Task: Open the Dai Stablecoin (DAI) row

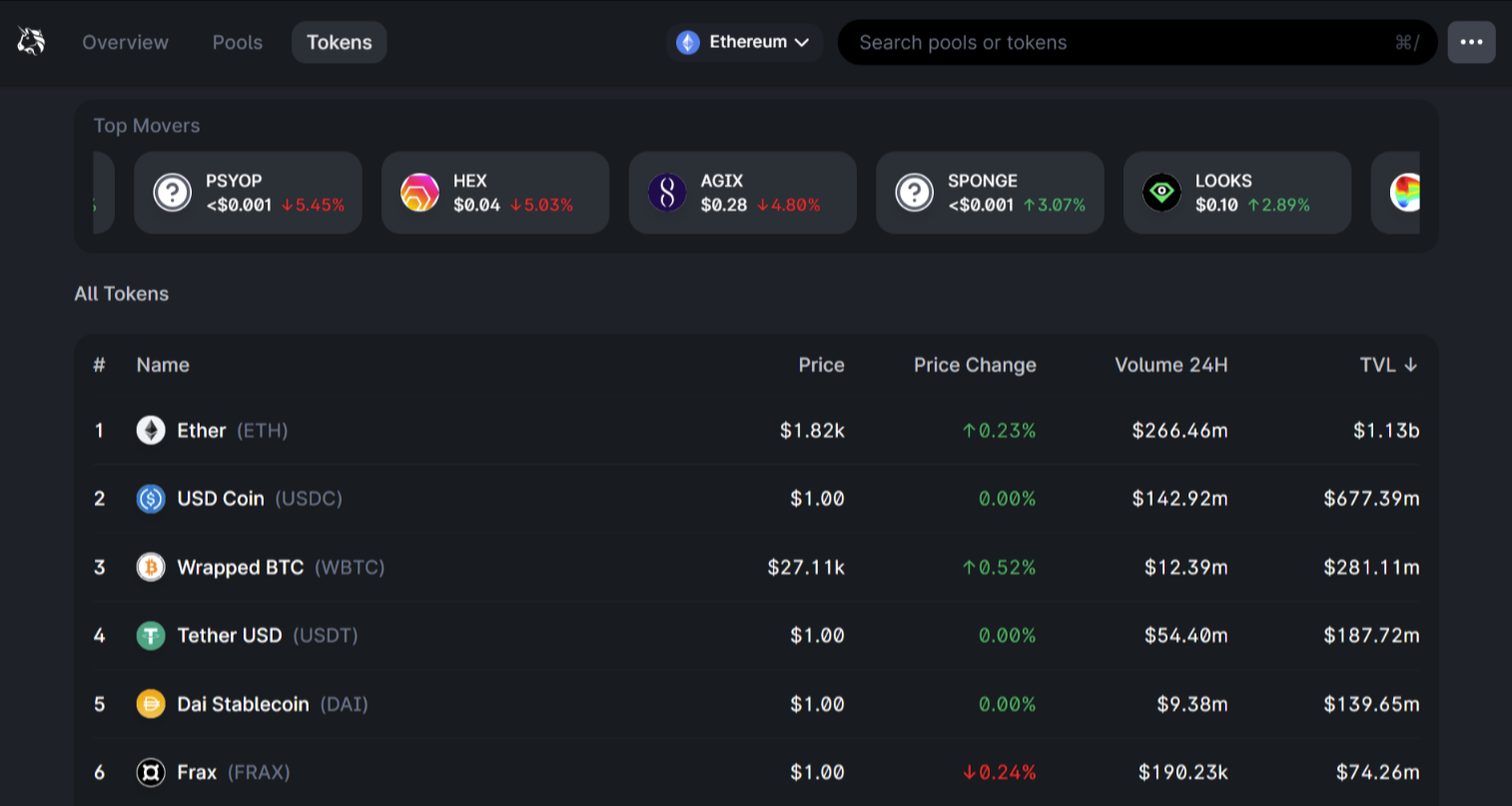Action: pyautogui.click(x=756, y=704)
